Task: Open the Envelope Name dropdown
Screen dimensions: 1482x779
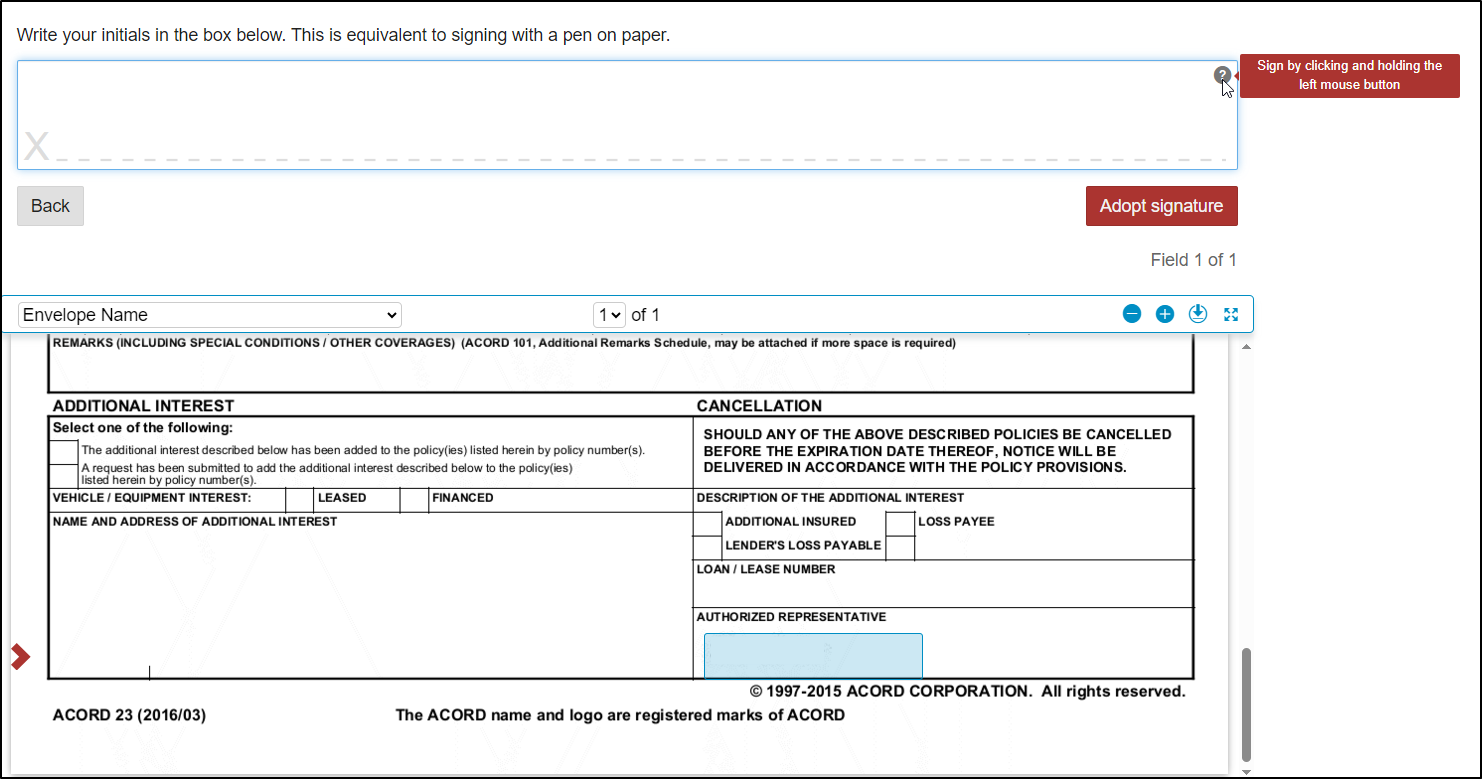Action: 210,315
